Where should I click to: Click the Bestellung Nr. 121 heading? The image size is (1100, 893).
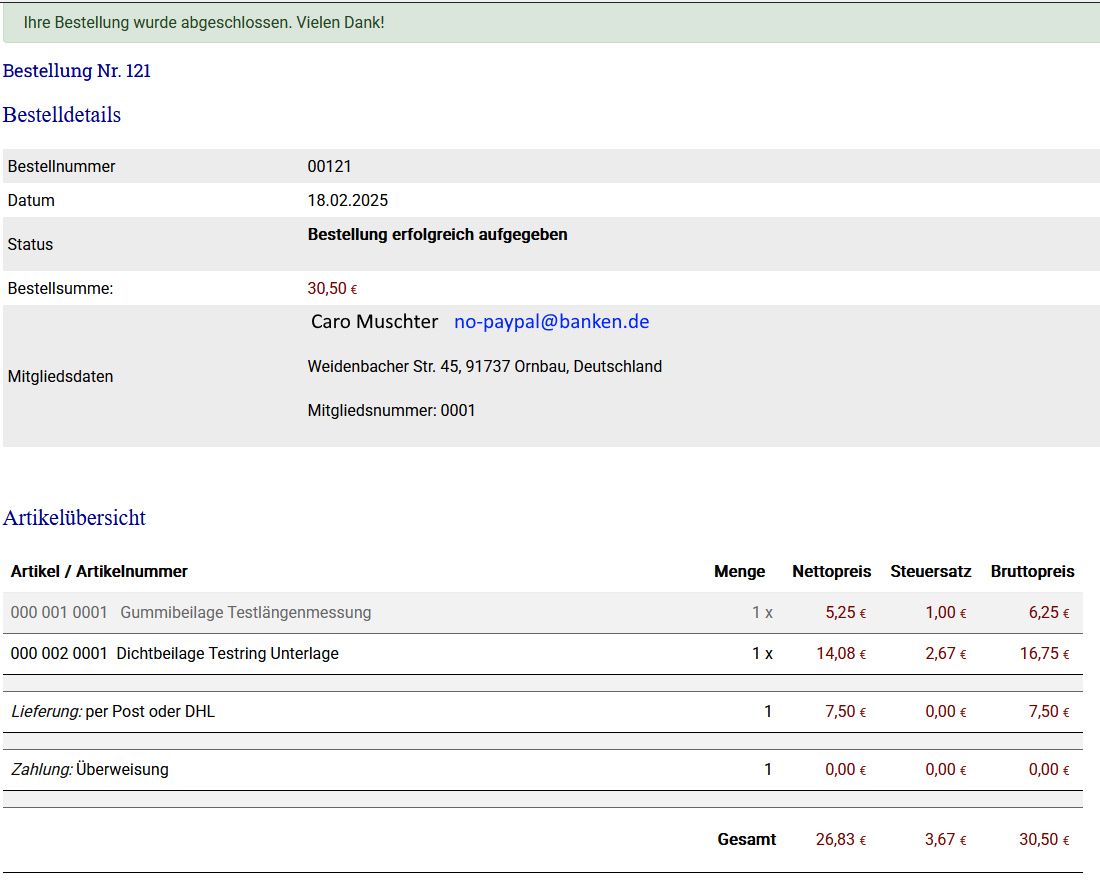77,71
